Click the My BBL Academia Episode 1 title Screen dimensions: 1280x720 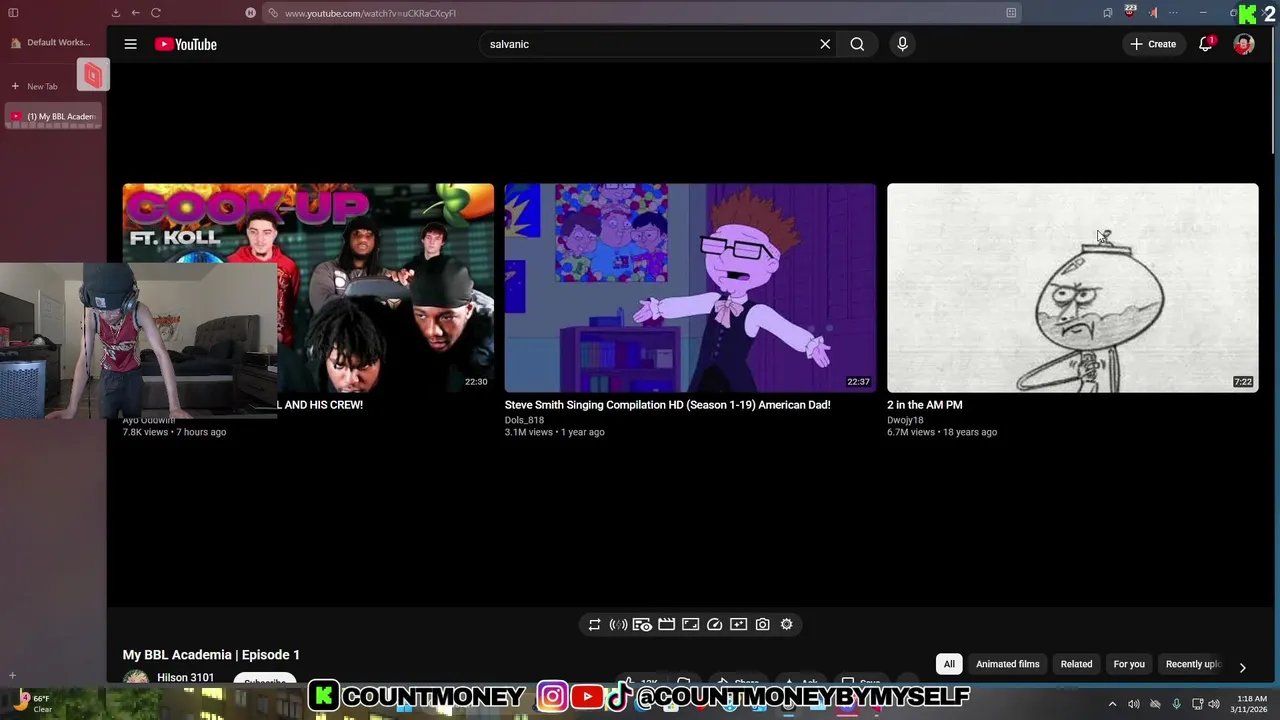click(x=211, y=655)
